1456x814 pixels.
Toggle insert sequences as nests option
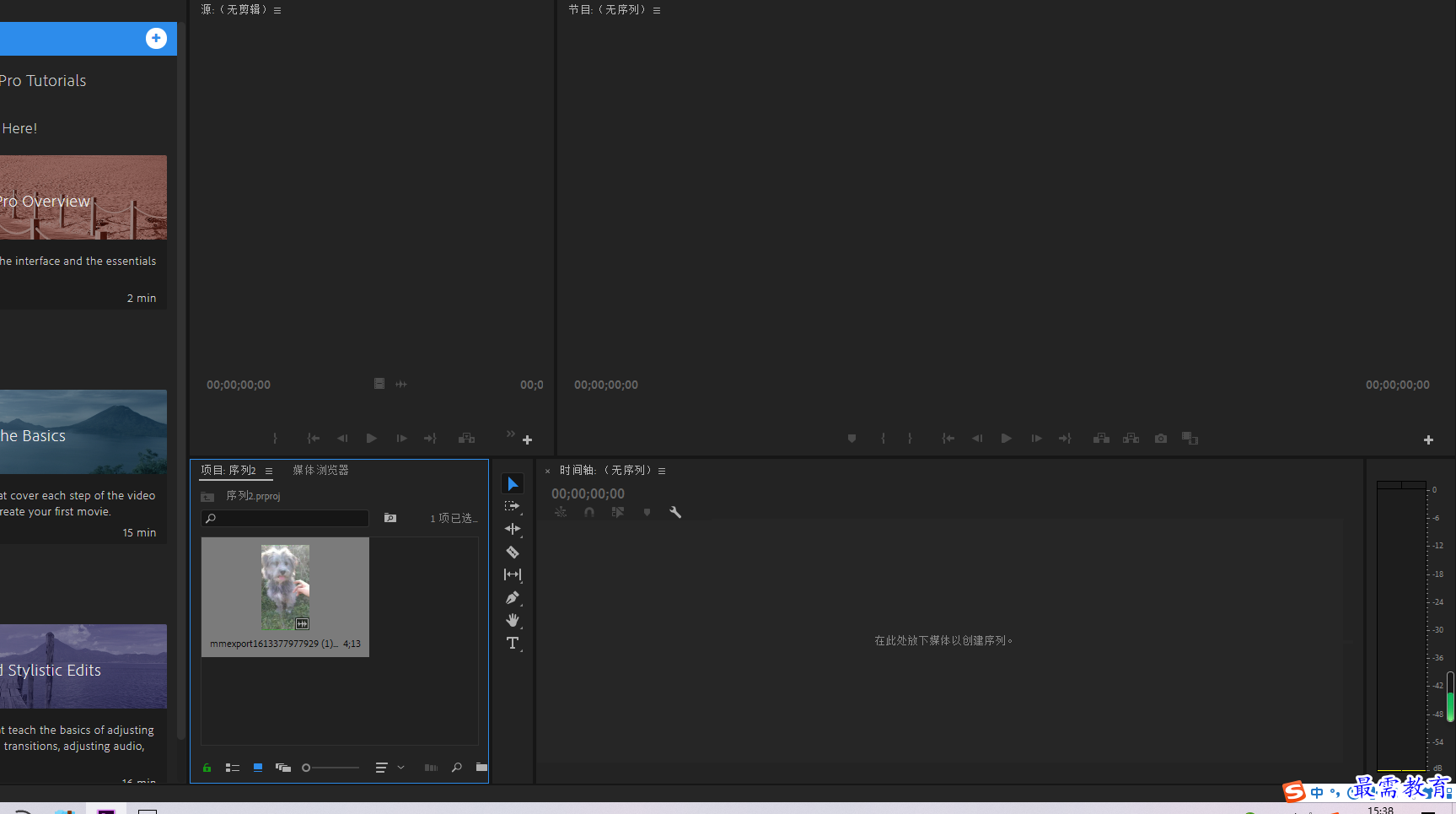[x=561, y=512]
